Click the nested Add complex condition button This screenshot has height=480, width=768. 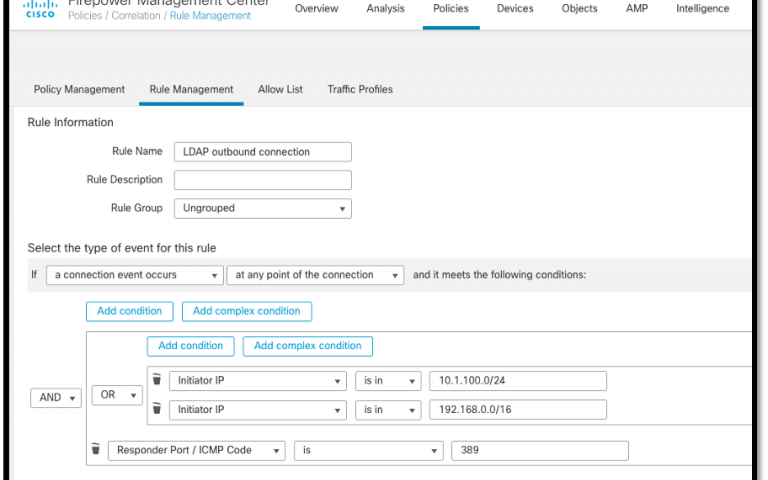coord(307,346)
